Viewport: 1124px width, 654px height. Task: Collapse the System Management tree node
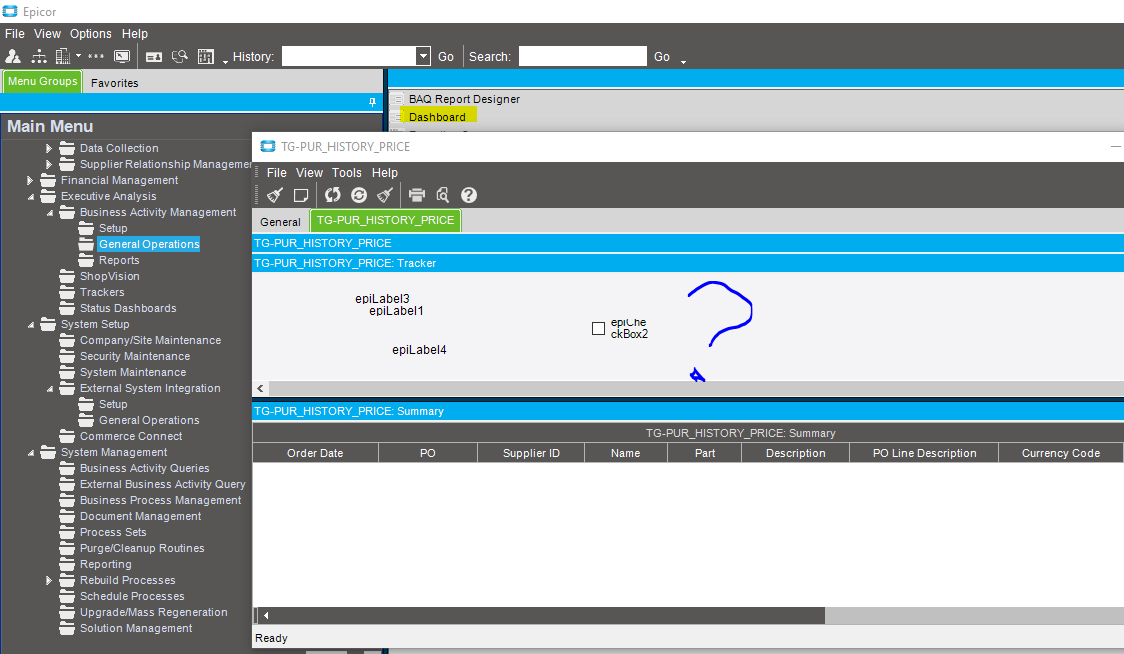[30, 453]
